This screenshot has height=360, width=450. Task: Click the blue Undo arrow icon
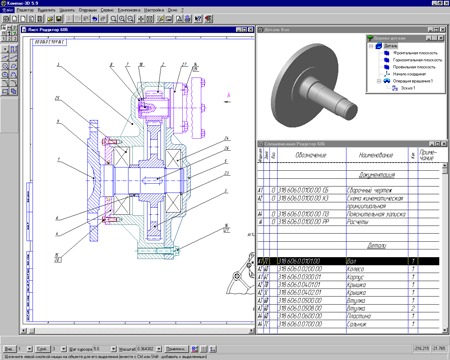pos(95,19)
